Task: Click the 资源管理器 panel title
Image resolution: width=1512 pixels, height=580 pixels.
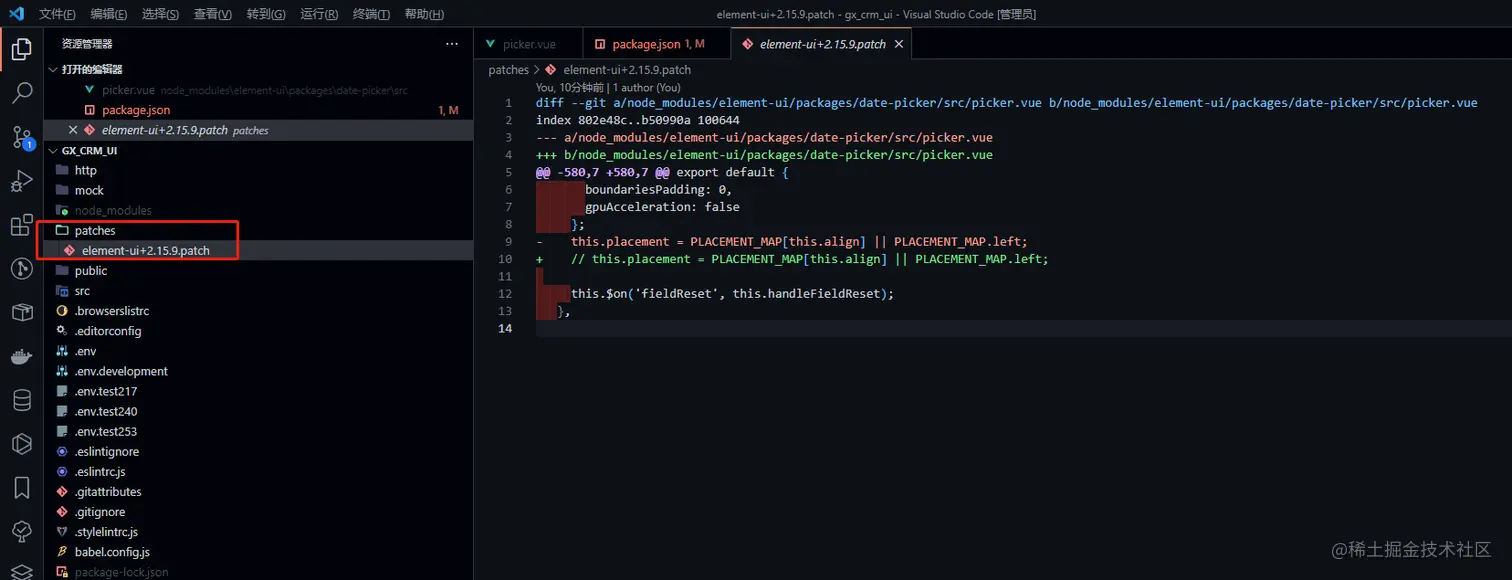Action: (x=87, y=44)
